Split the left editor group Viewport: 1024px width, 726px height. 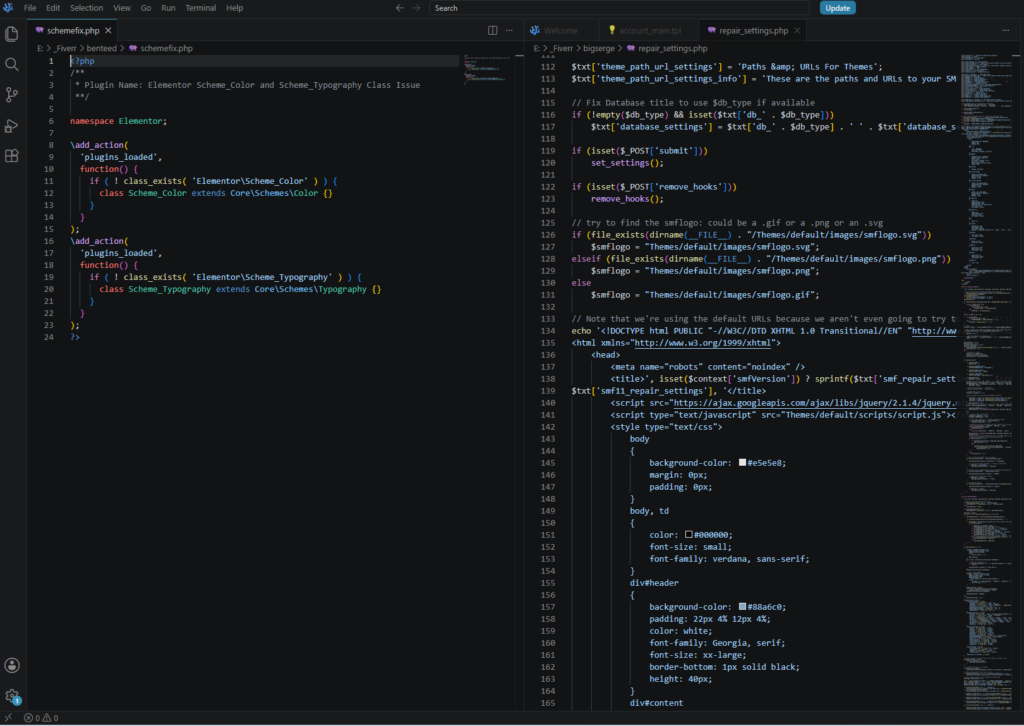[492, 30]
